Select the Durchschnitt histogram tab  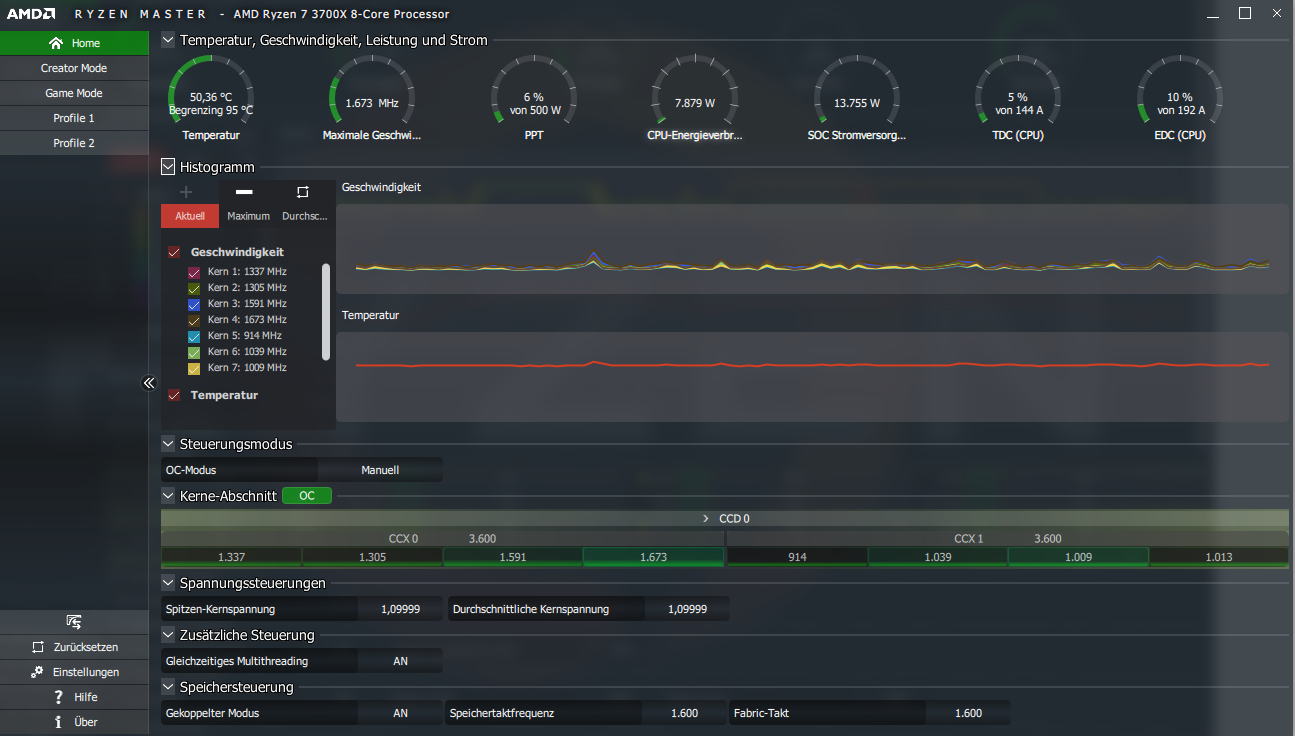(306, 216)
